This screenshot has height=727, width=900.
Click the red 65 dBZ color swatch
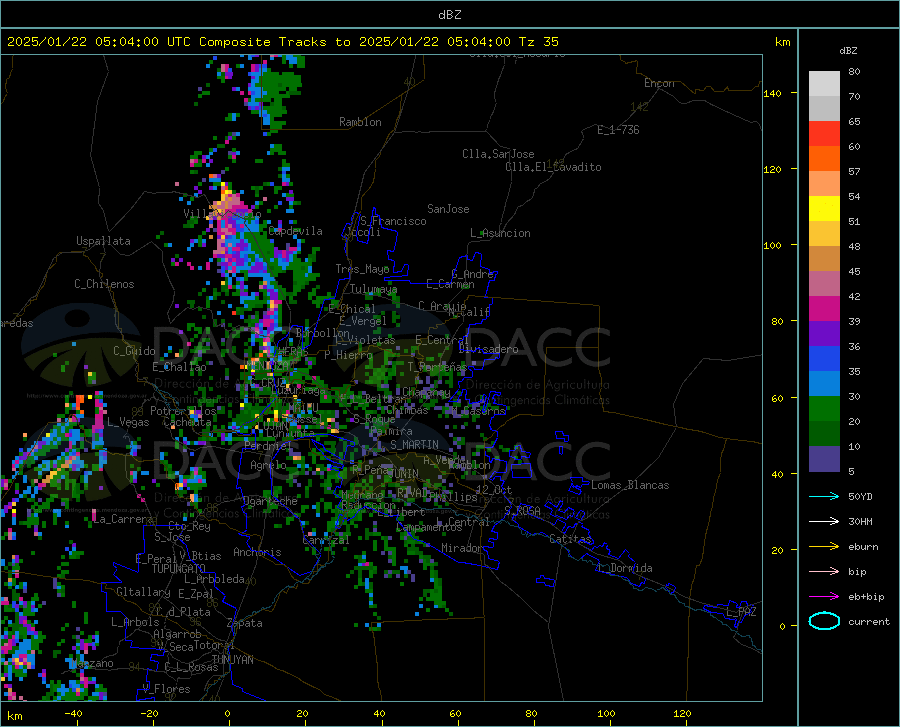(824, 133)
